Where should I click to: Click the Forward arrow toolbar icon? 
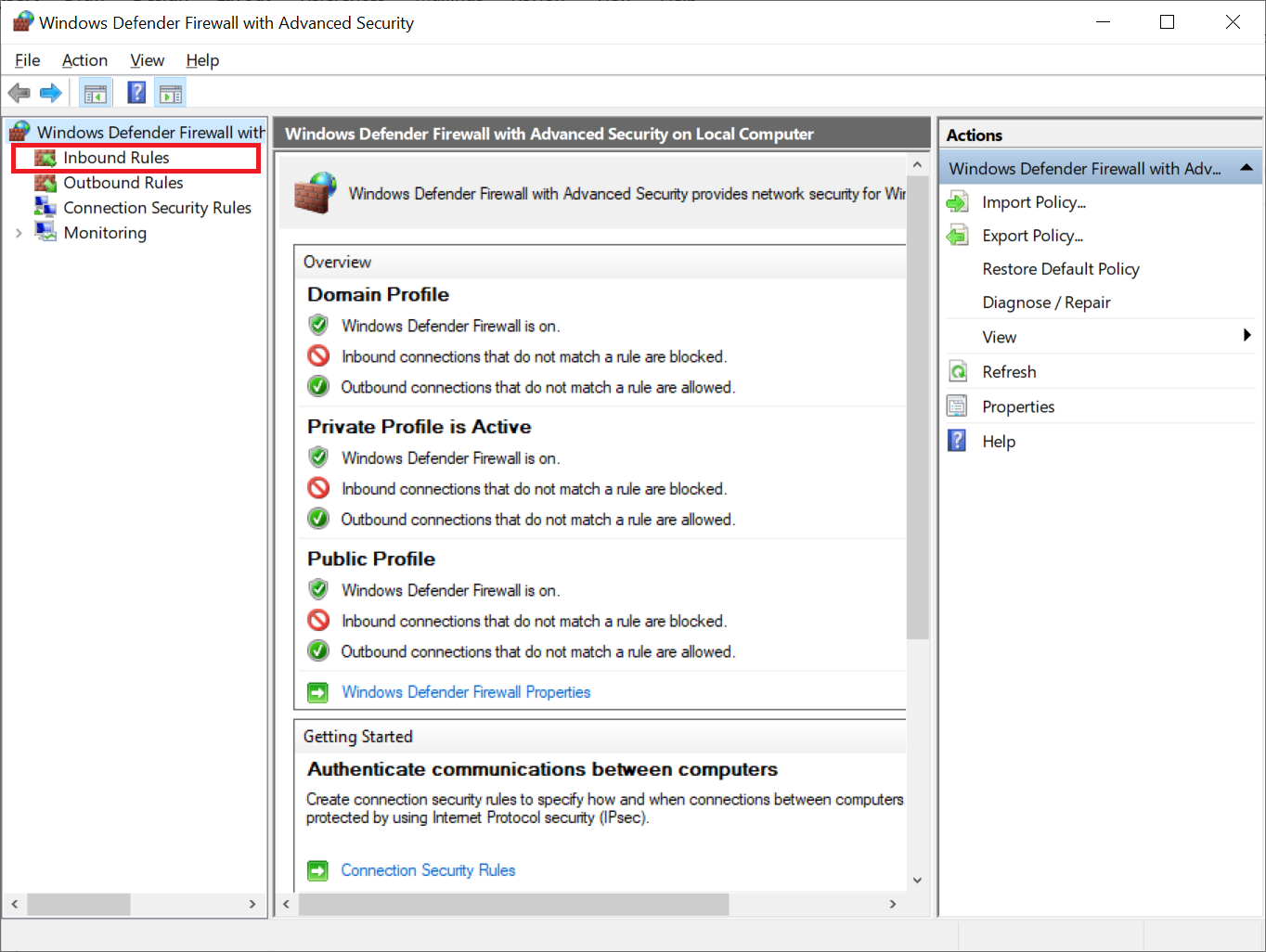(51, 93)
